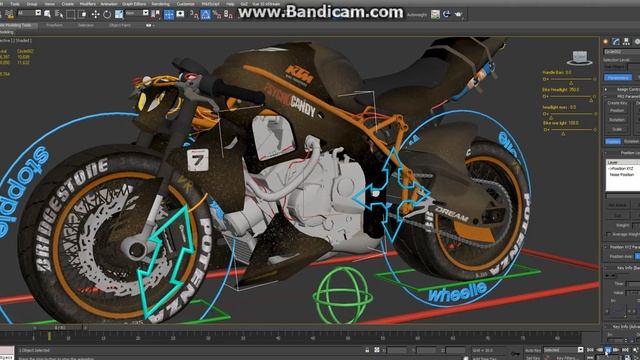
Task: Open the Create command panel tab
Action: click(605, 42)
